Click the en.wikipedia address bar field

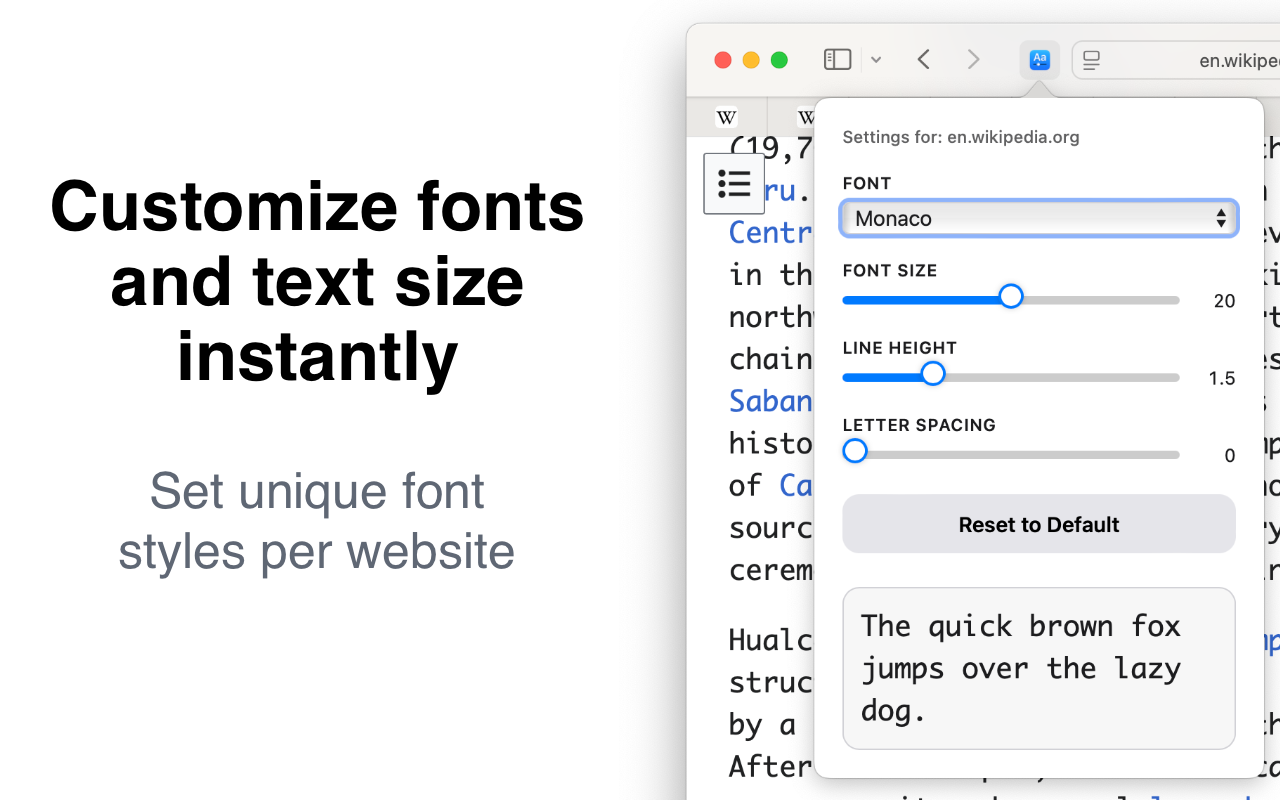(x=1176, y=60)
